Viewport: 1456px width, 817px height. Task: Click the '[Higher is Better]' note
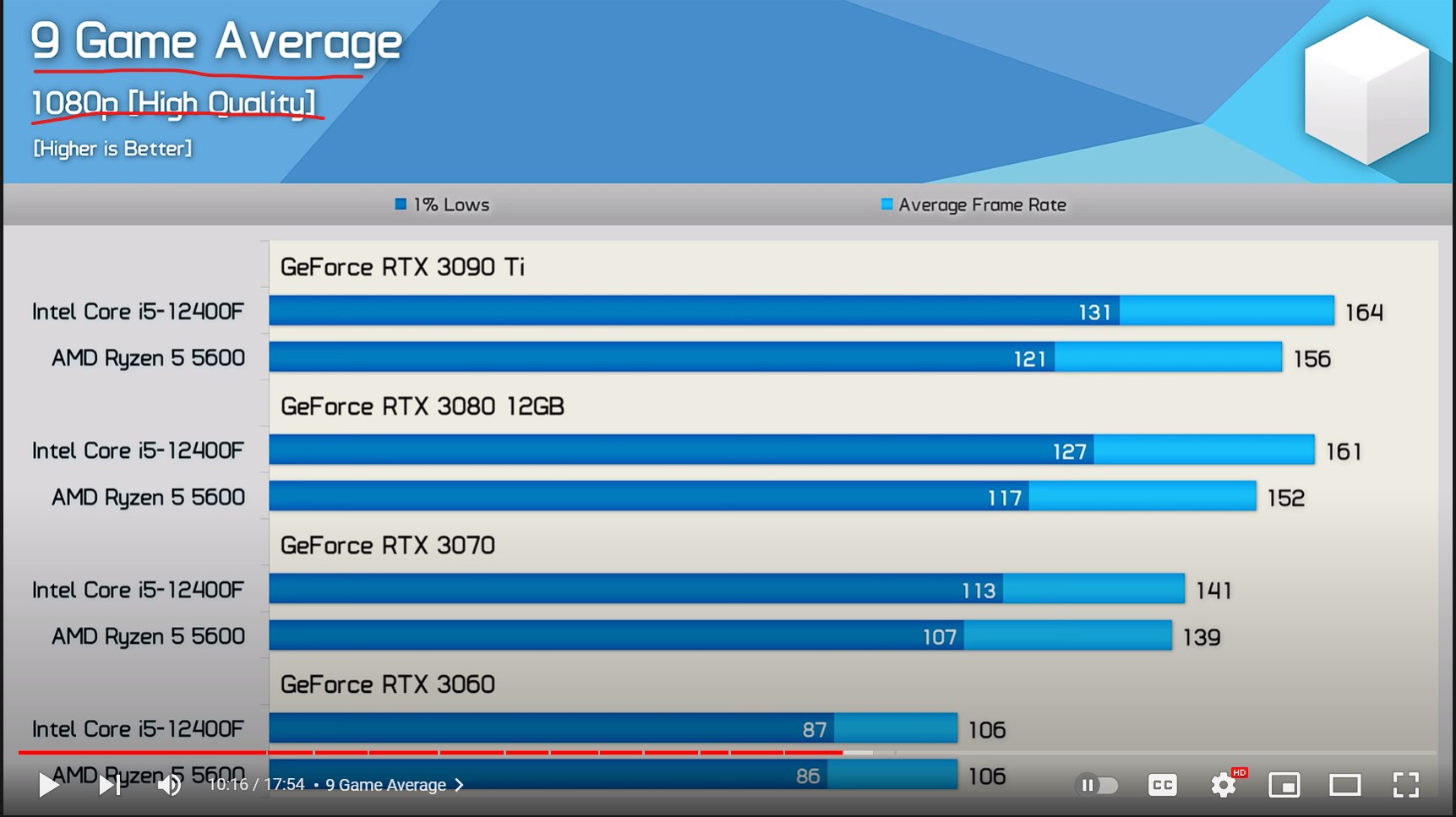112,149
